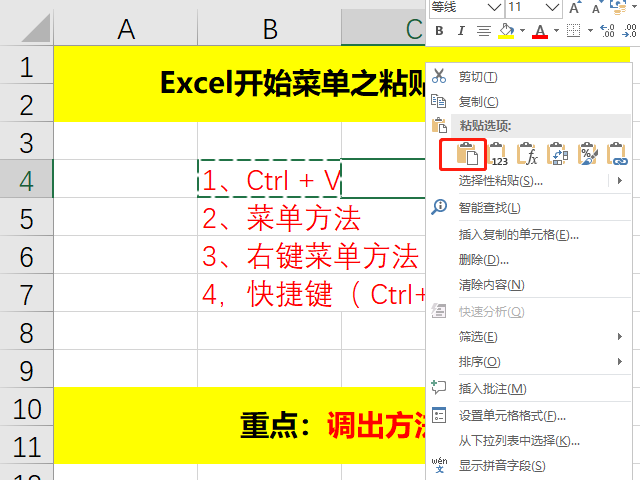Viewport: 640px width, 480px height.
Task: Select Paste Values 123 icon
Action: [x=498, y=154]
